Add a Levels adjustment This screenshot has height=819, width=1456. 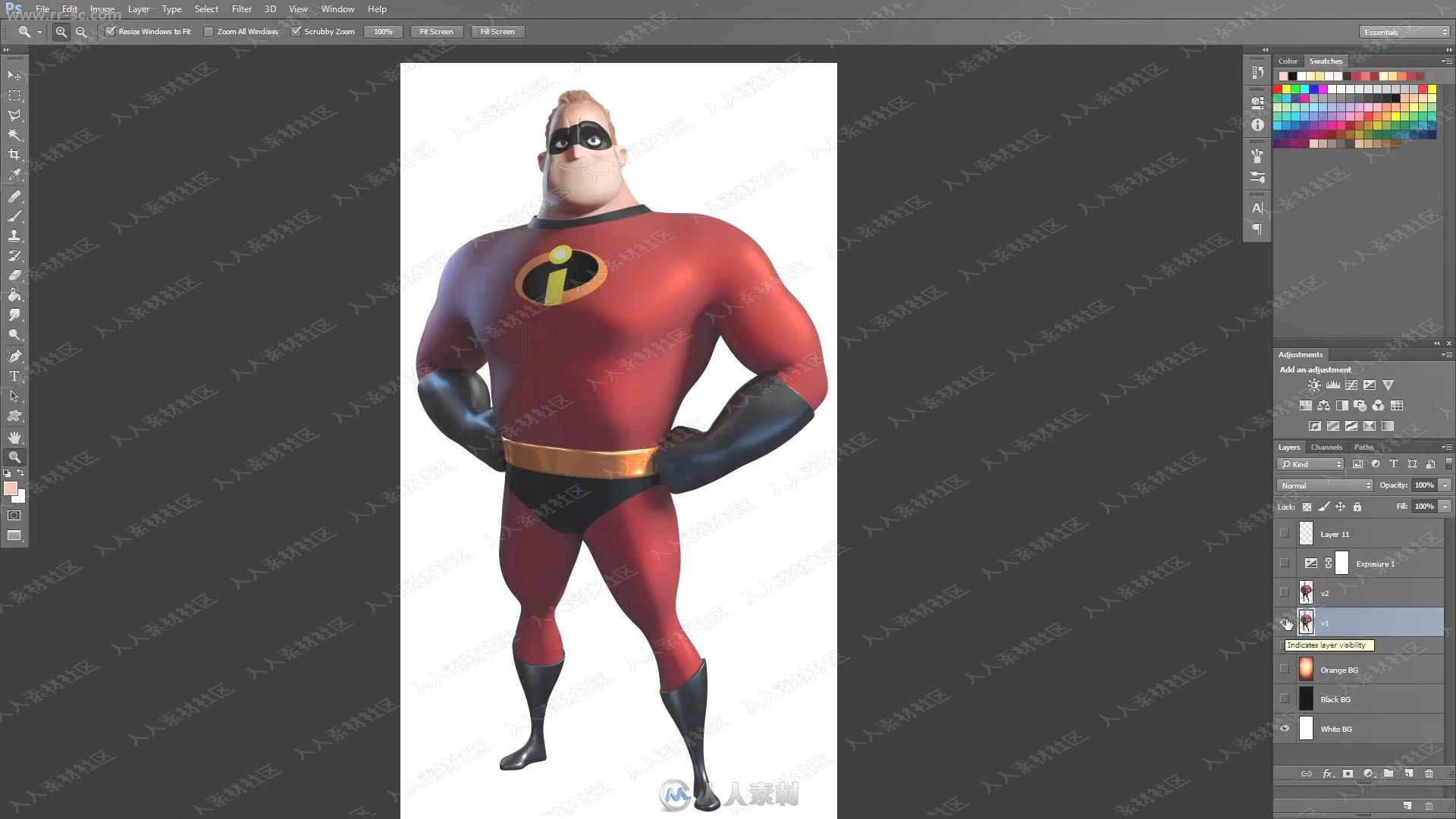(x=1332, y=385)
